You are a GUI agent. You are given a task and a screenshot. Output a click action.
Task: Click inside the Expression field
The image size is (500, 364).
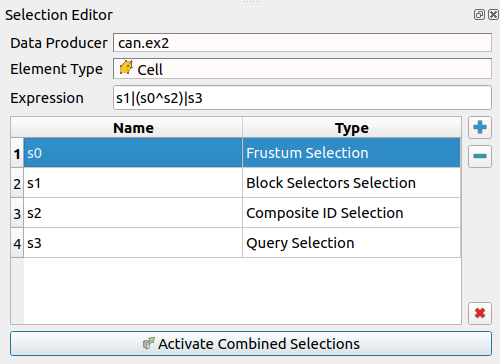coord(302,98)
